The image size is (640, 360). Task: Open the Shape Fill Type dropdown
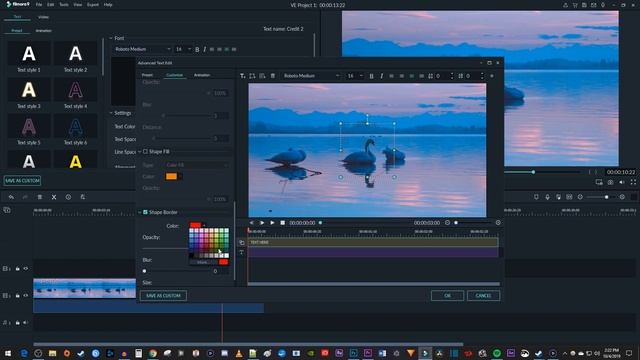pos(197,165)
